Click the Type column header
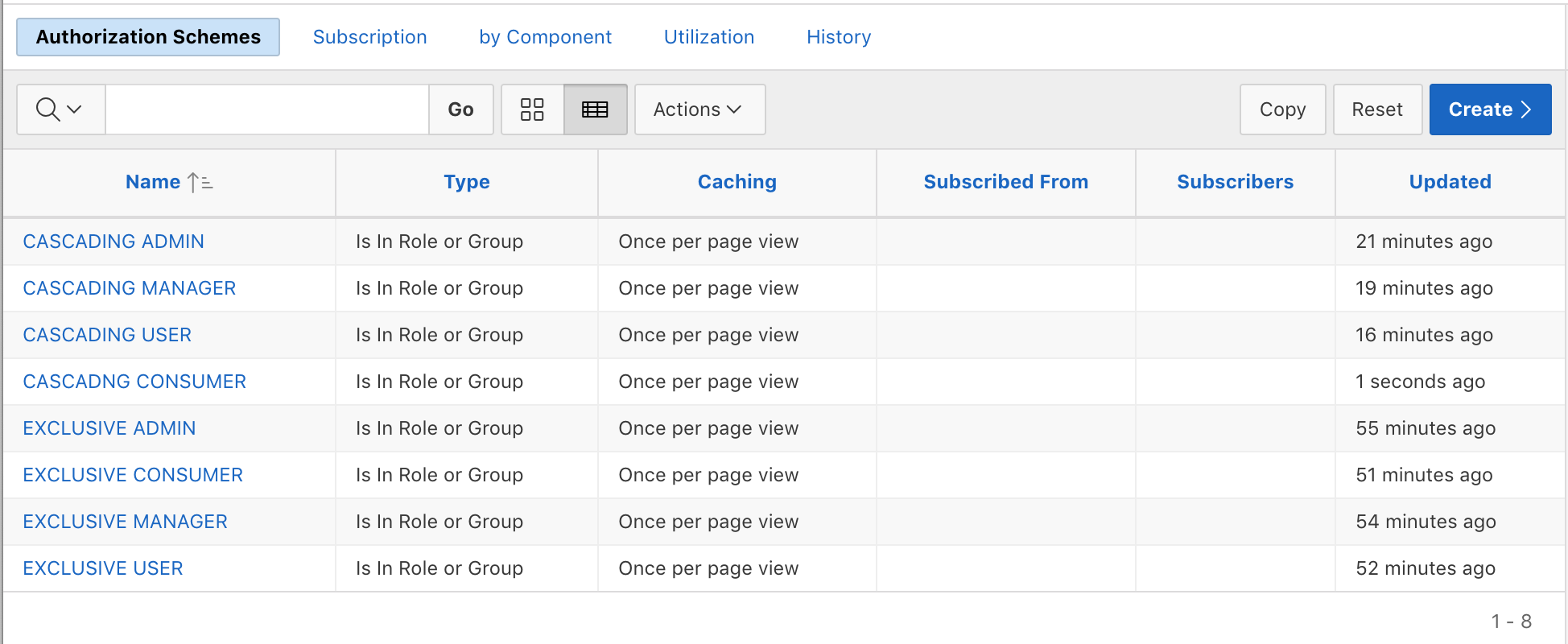1568x644 pixels. coord(466,182)
